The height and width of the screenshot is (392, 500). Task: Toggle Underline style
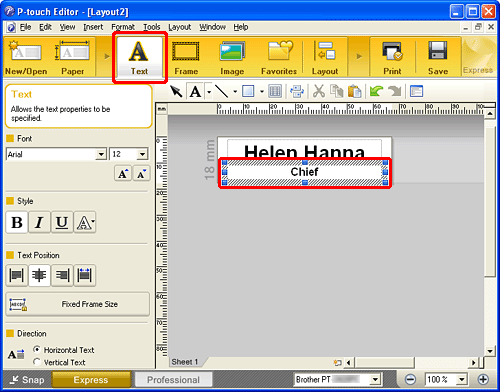point(62,222)
